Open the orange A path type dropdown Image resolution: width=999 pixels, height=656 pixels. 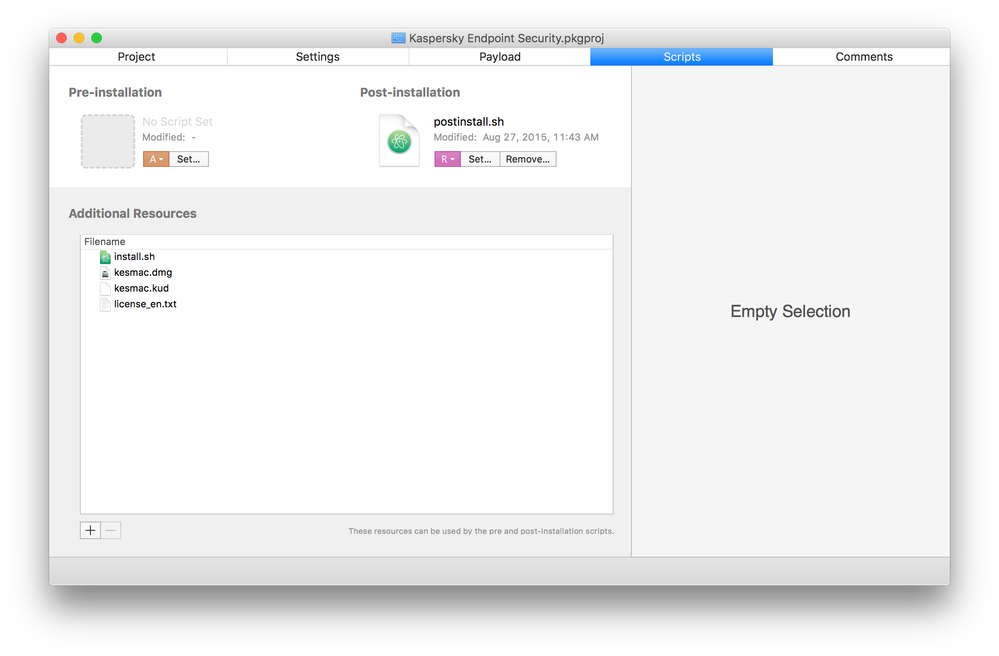[156, 159]
